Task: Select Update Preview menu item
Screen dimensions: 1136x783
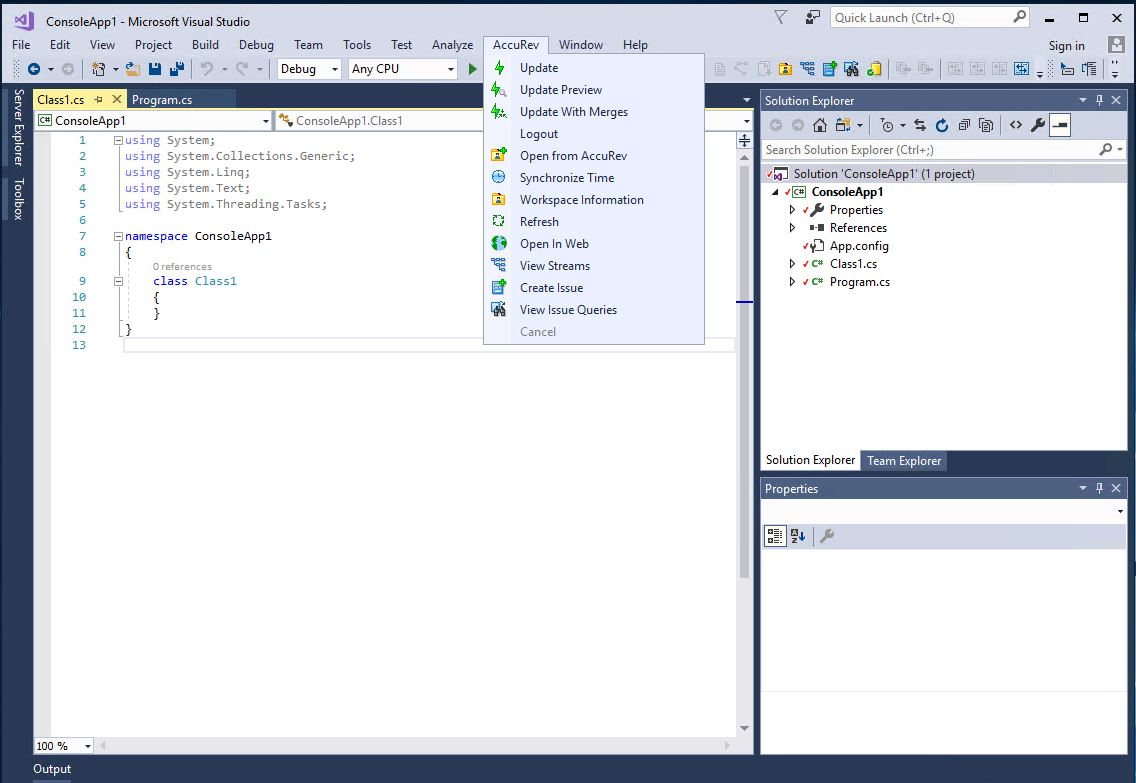Action: pos(594,90)
